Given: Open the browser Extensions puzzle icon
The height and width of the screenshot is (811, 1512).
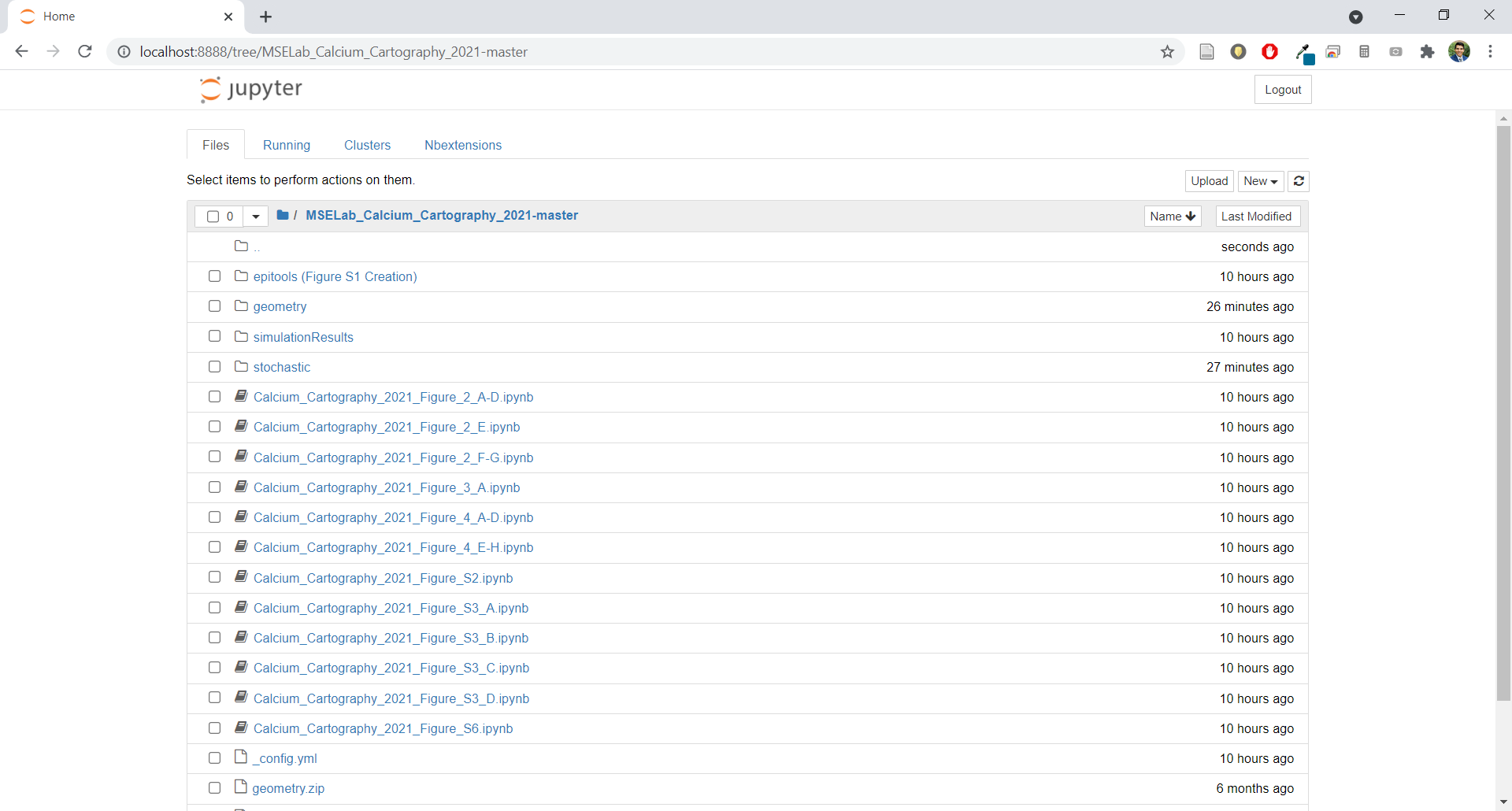Looking at the screenshot, I should click(x=1427, y=52).
